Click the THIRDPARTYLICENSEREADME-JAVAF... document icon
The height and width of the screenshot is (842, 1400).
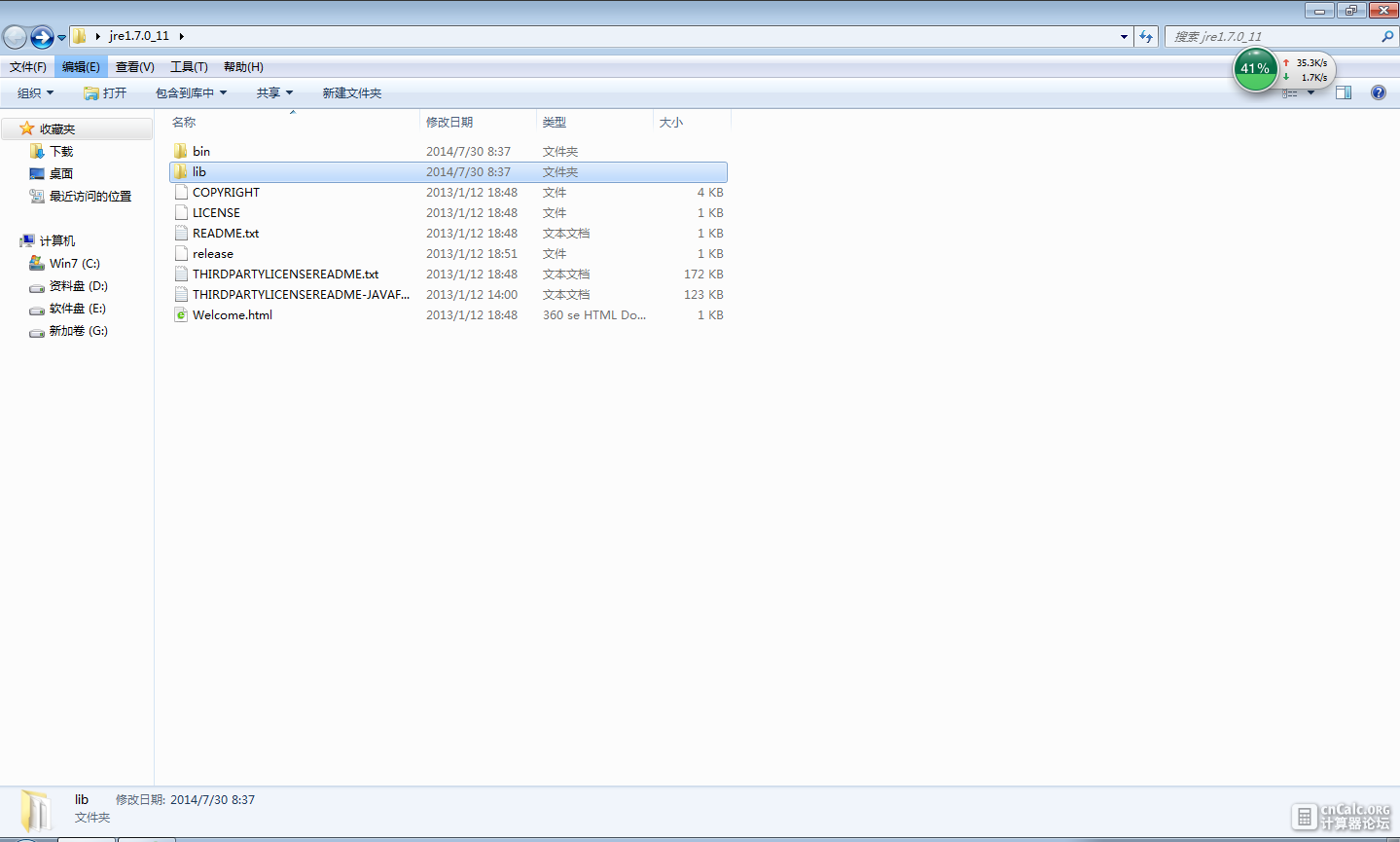[x=181, y=295]
